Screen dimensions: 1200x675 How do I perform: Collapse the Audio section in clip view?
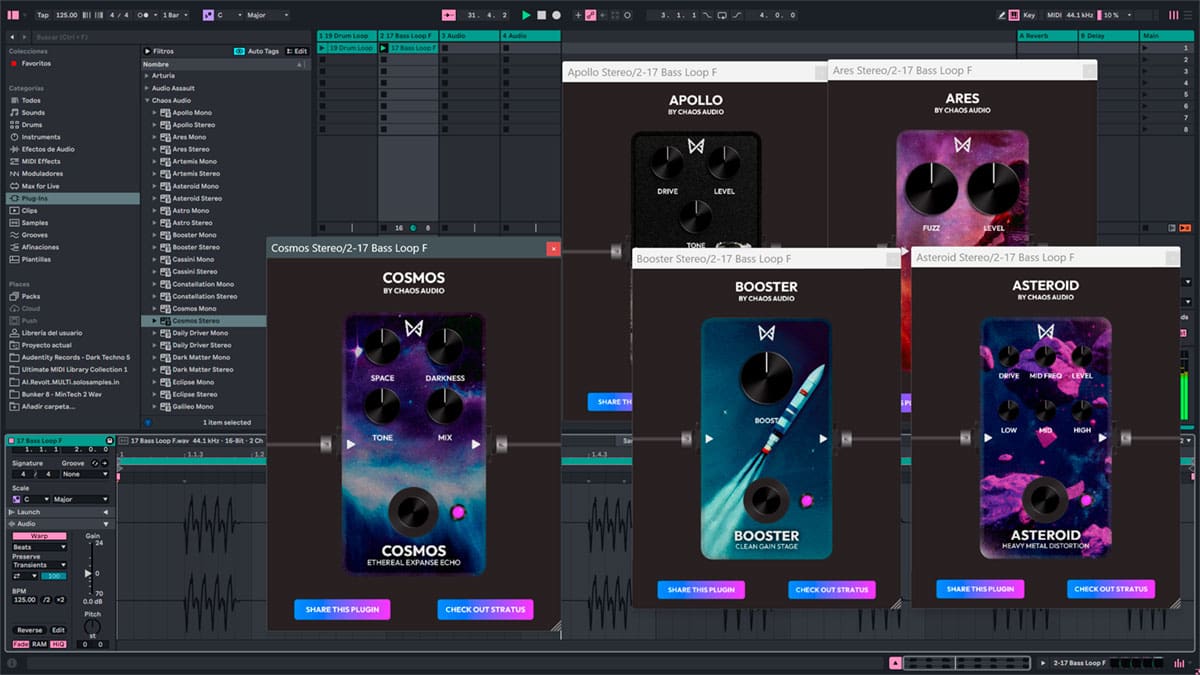[106, 523]
